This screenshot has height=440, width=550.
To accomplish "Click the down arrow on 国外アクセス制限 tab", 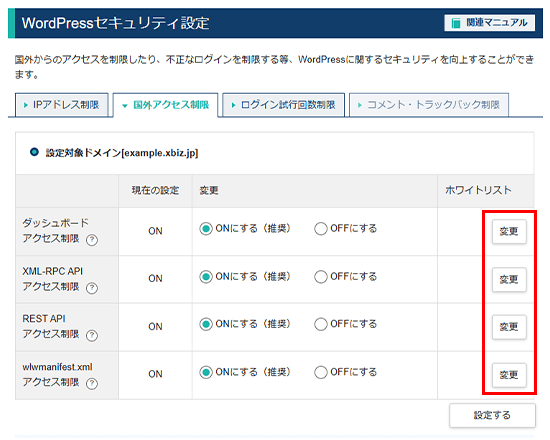I will coord(125,106).
